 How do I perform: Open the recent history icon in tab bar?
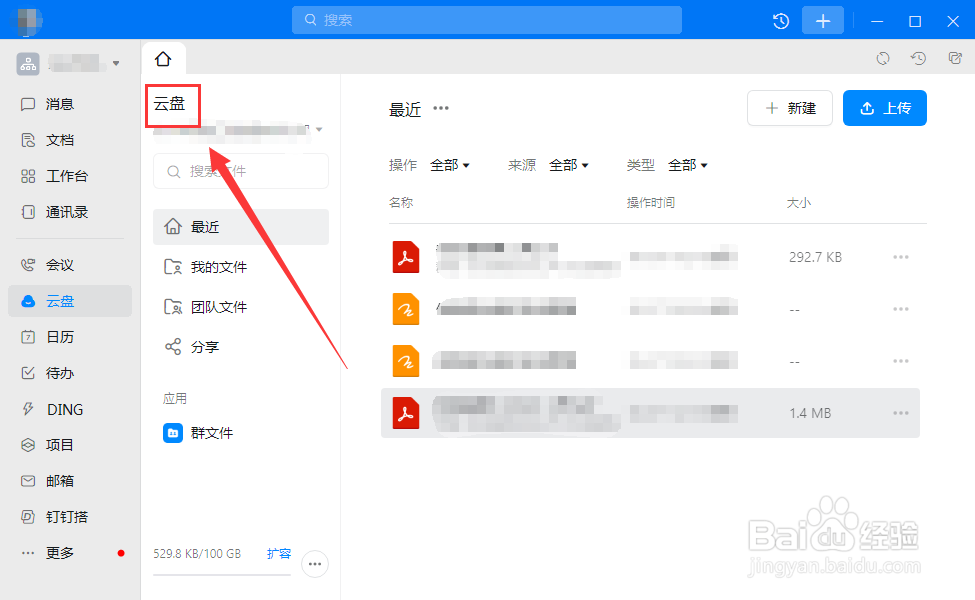click(918, 58)
